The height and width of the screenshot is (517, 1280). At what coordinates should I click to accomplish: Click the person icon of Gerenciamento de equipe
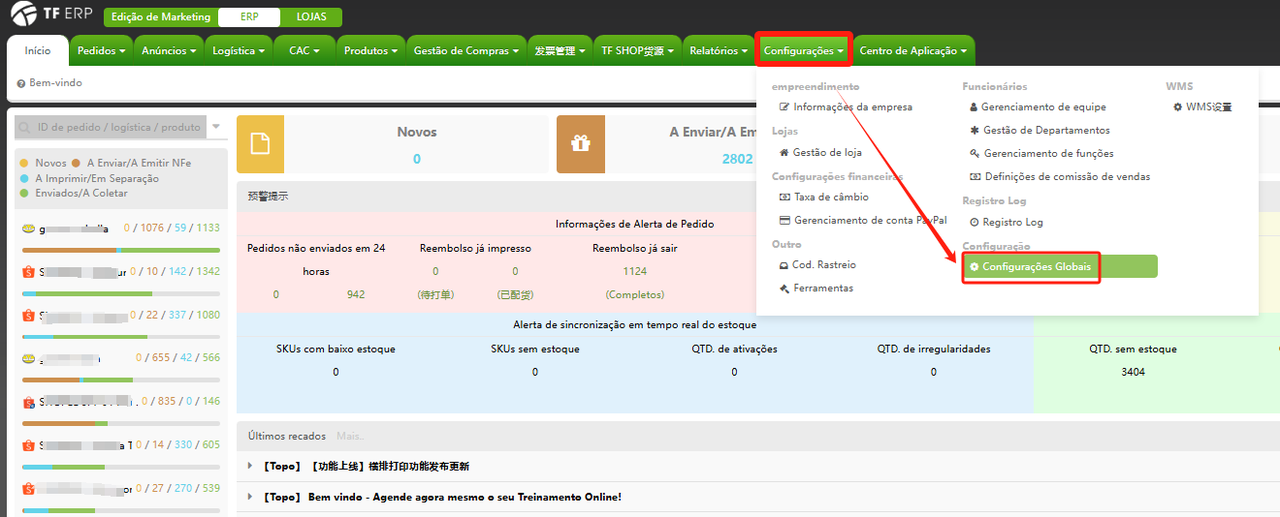[x=975, y=107]
